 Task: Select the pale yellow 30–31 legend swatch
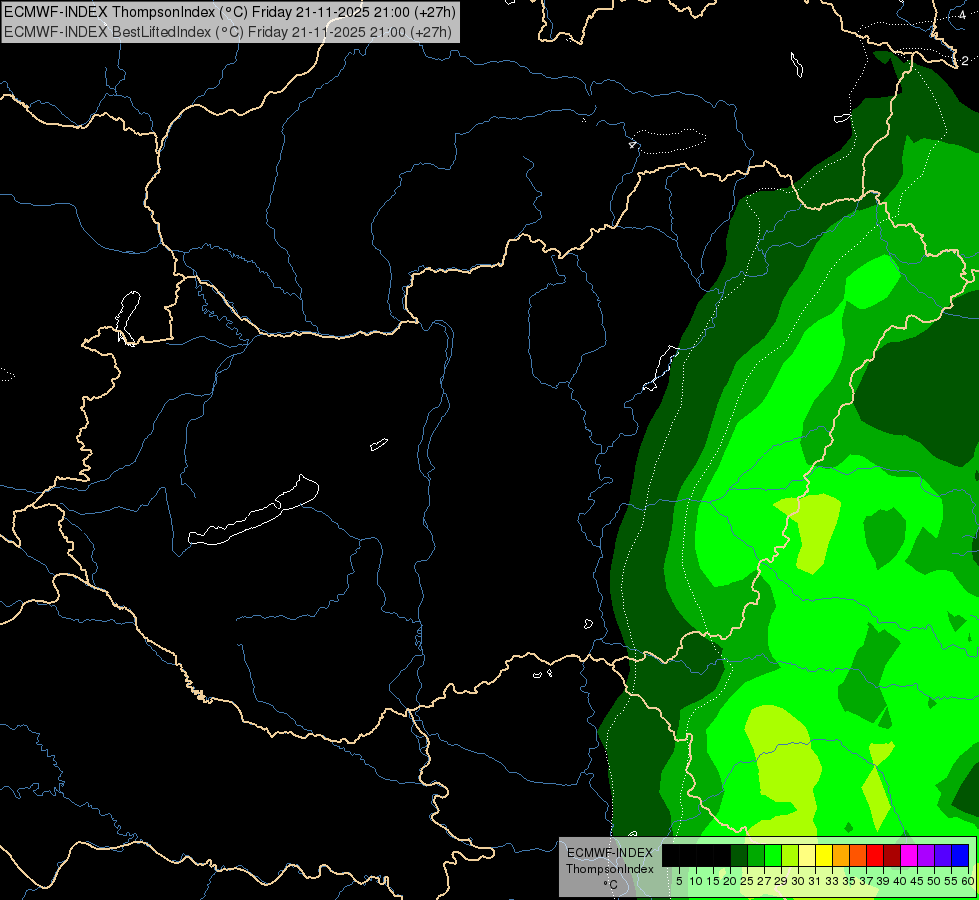[807, 855]
